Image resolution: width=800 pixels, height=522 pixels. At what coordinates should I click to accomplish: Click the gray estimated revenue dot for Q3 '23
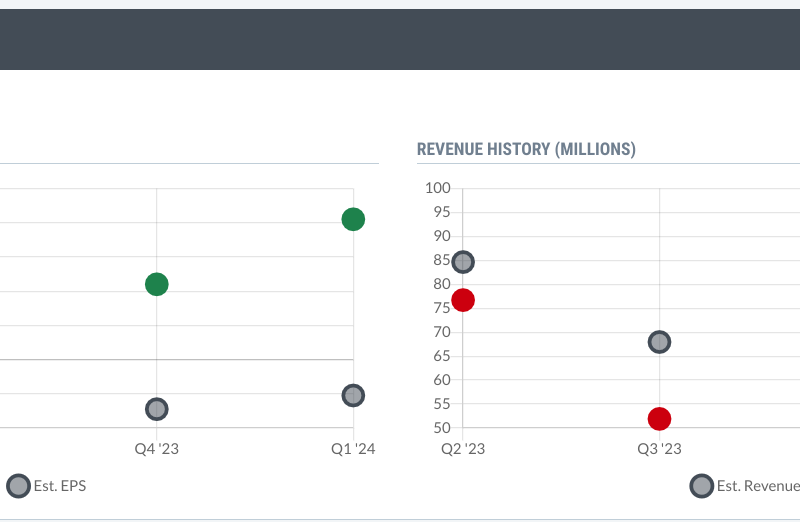click(659, 342)
